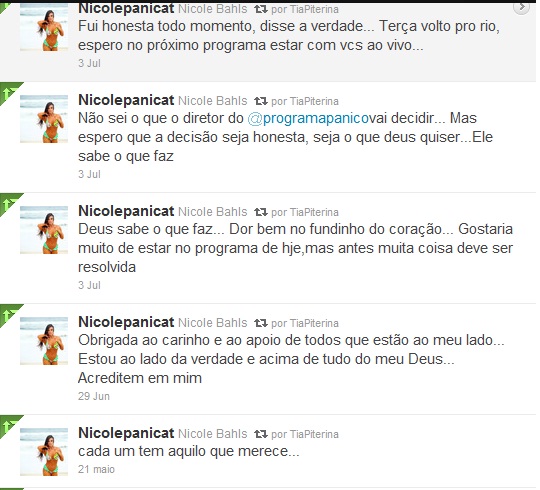Open the '21 maio' tweet timestamp
The width and height of the screenshot is (540, 490).
[96, 469]
